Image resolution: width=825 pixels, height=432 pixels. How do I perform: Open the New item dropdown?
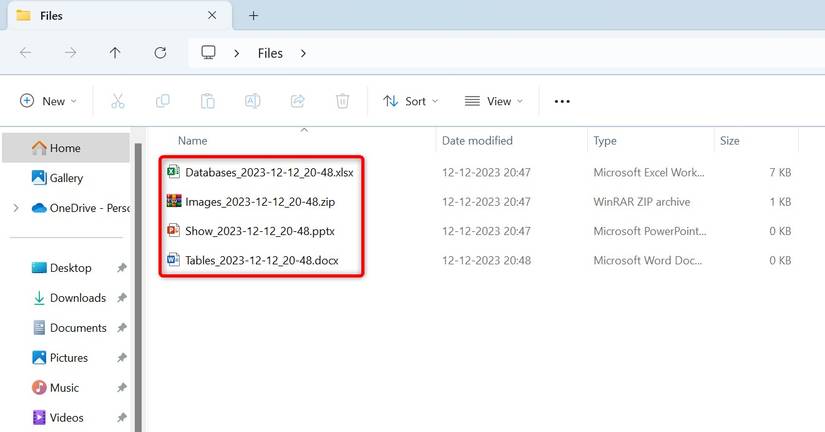(x=48, y=101)
